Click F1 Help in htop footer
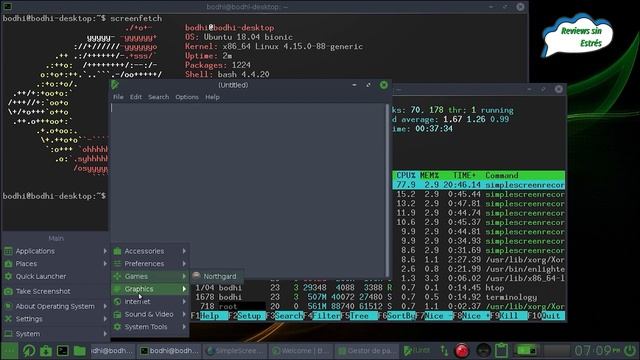Viewport: 640px width, 360px height. click(209, 316)
